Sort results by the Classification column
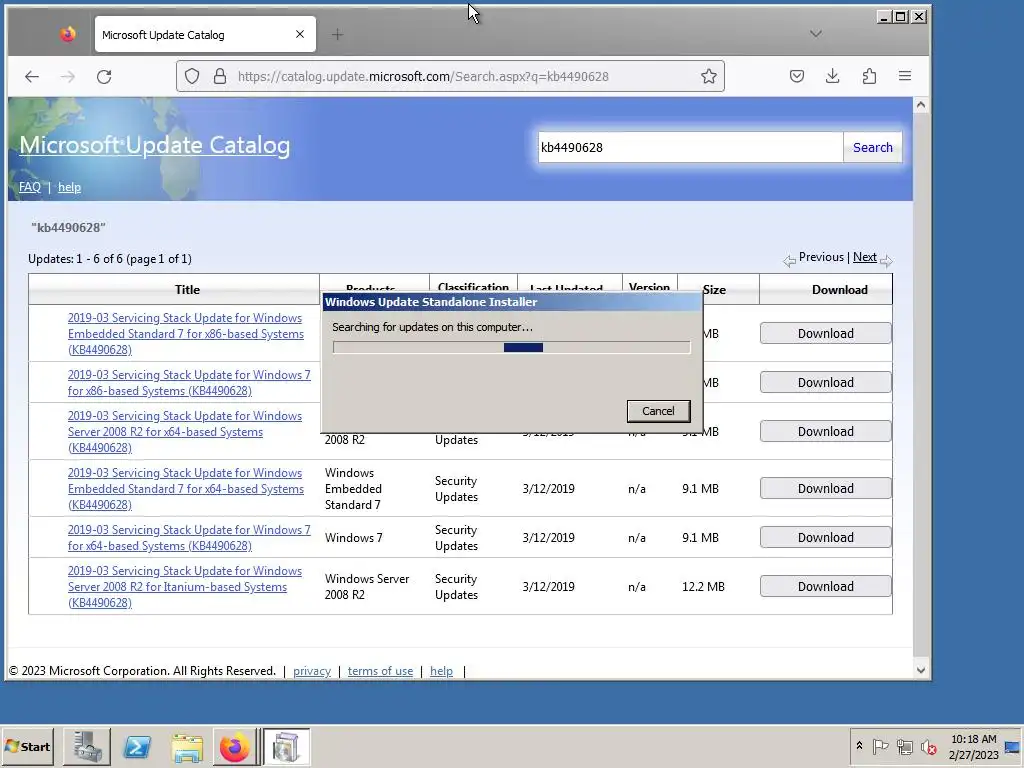The image size is (1024, 768). (x=473, y=286)
